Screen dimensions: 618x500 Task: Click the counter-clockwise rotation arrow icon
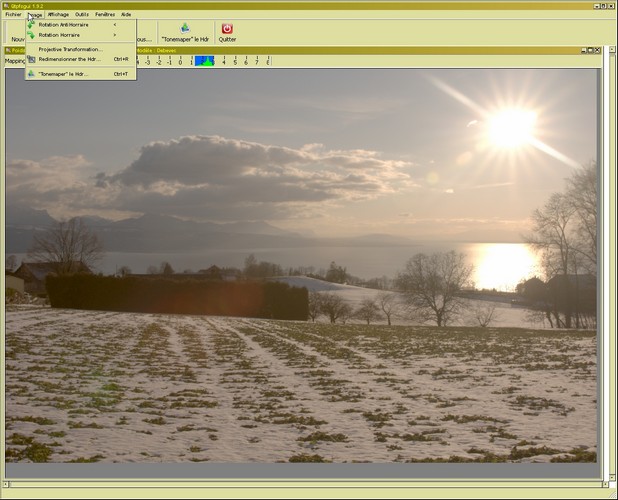pos(31,24)
